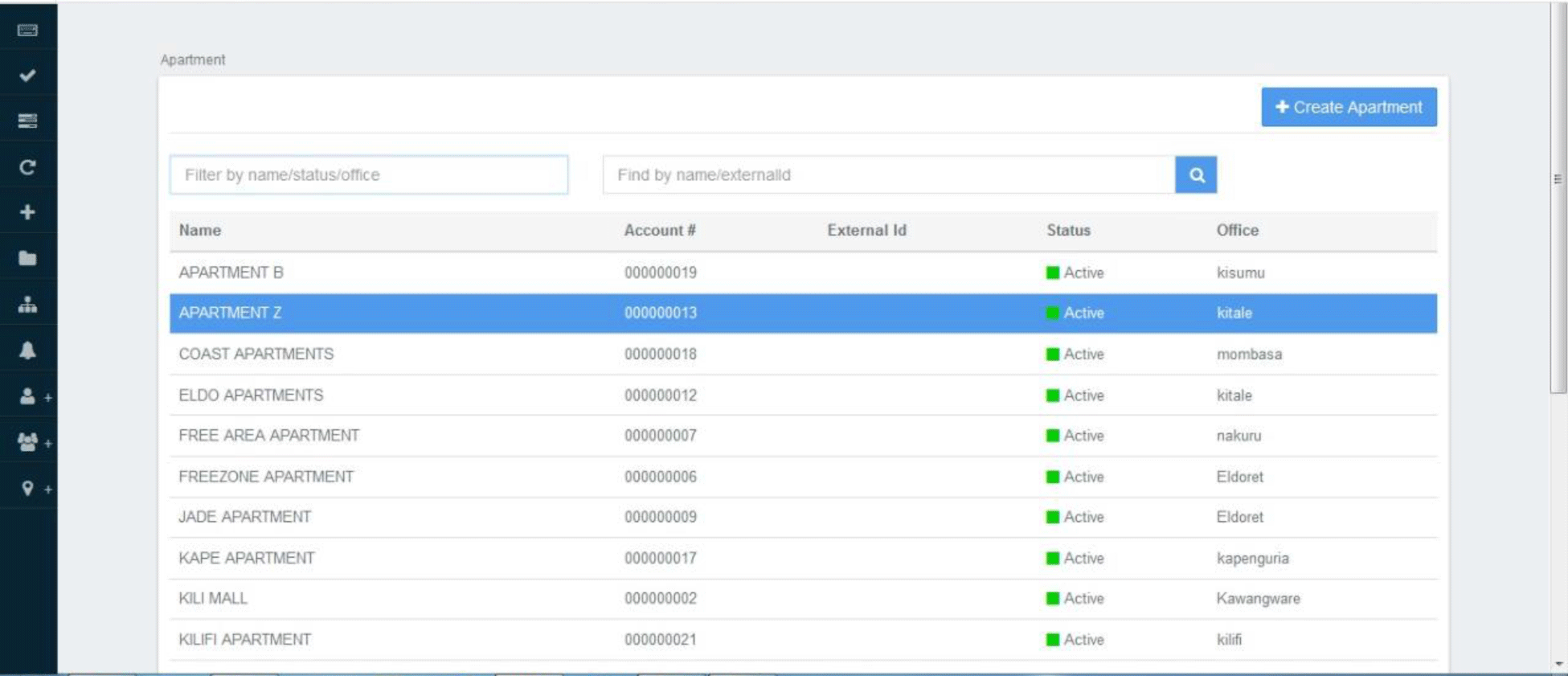The height and width of the screenshot is (676, 1568).
Task: Focus the Find by name/externalId field
Action: click(889, 174)
